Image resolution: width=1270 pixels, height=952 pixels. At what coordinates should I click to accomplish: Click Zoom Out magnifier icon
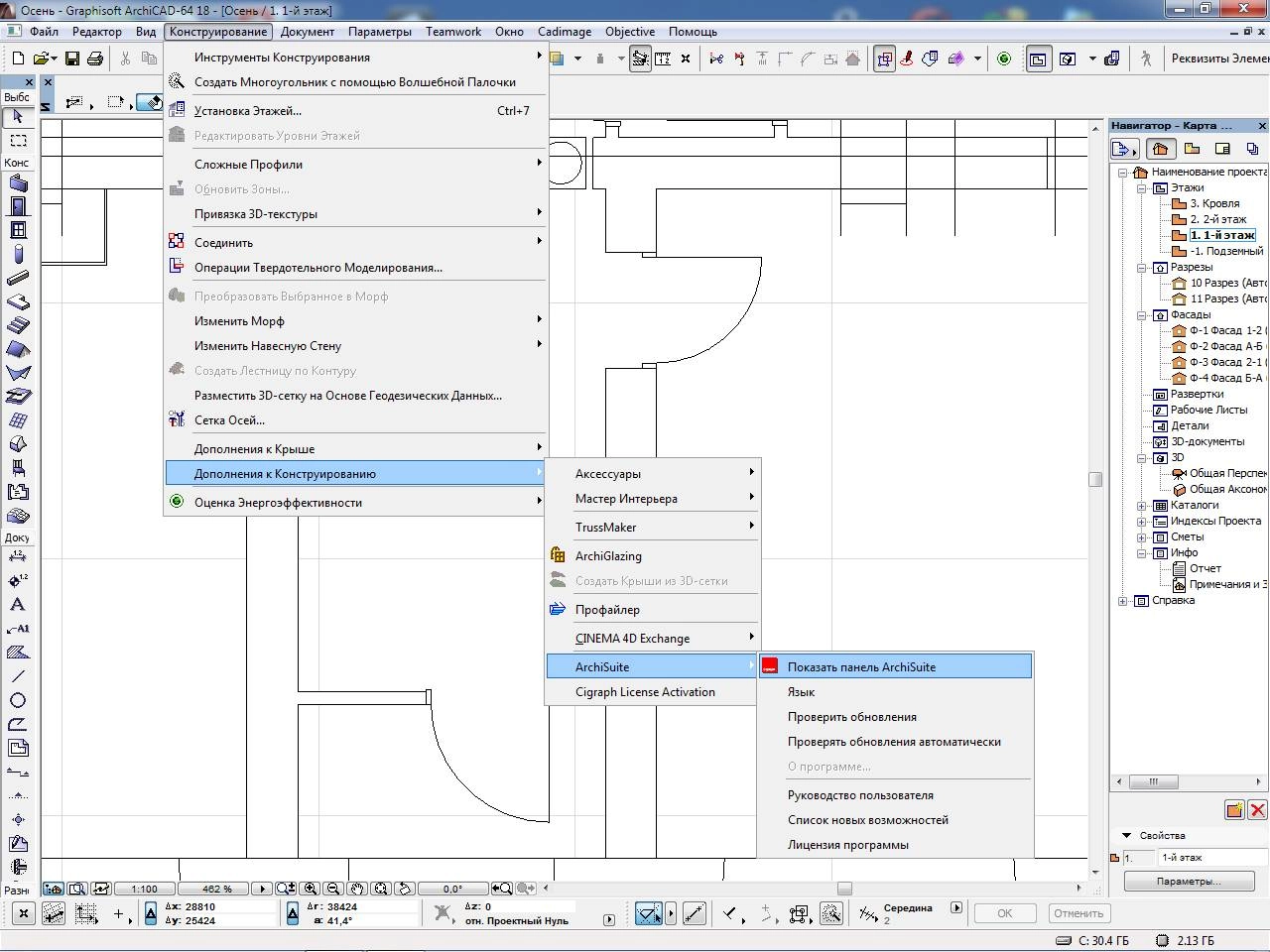tap(333, 890)
